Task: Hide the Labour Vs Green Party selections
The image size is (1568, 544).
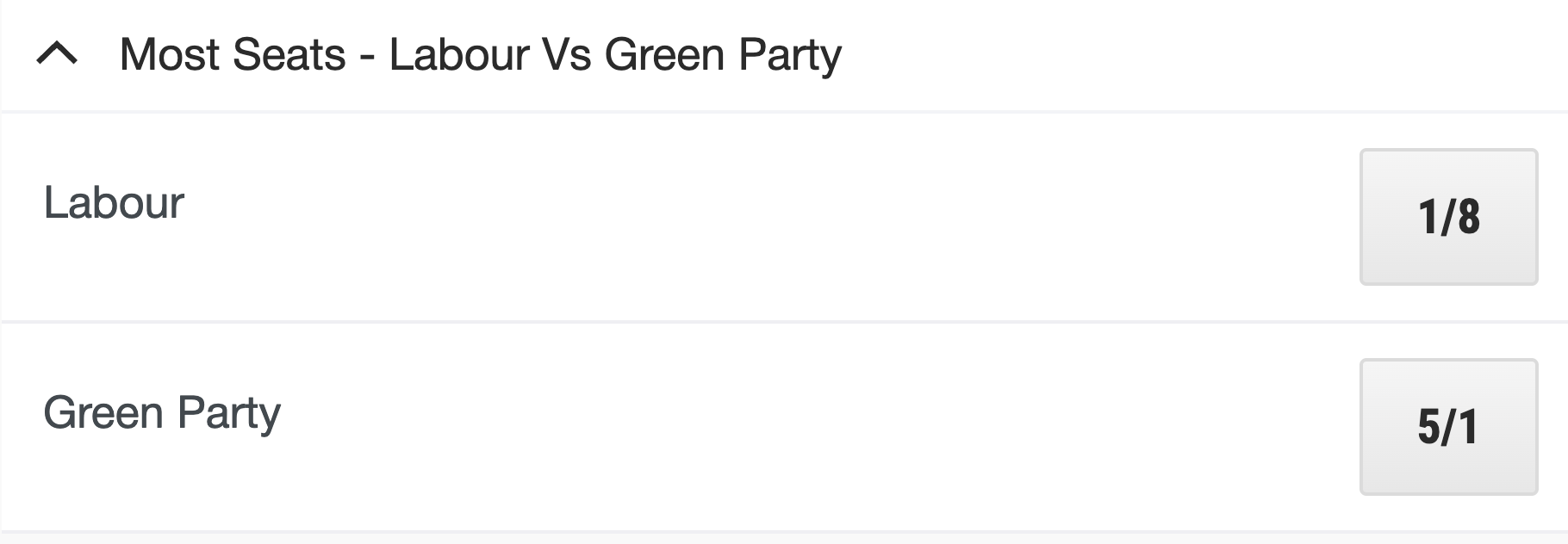Action: coord(57,55)
